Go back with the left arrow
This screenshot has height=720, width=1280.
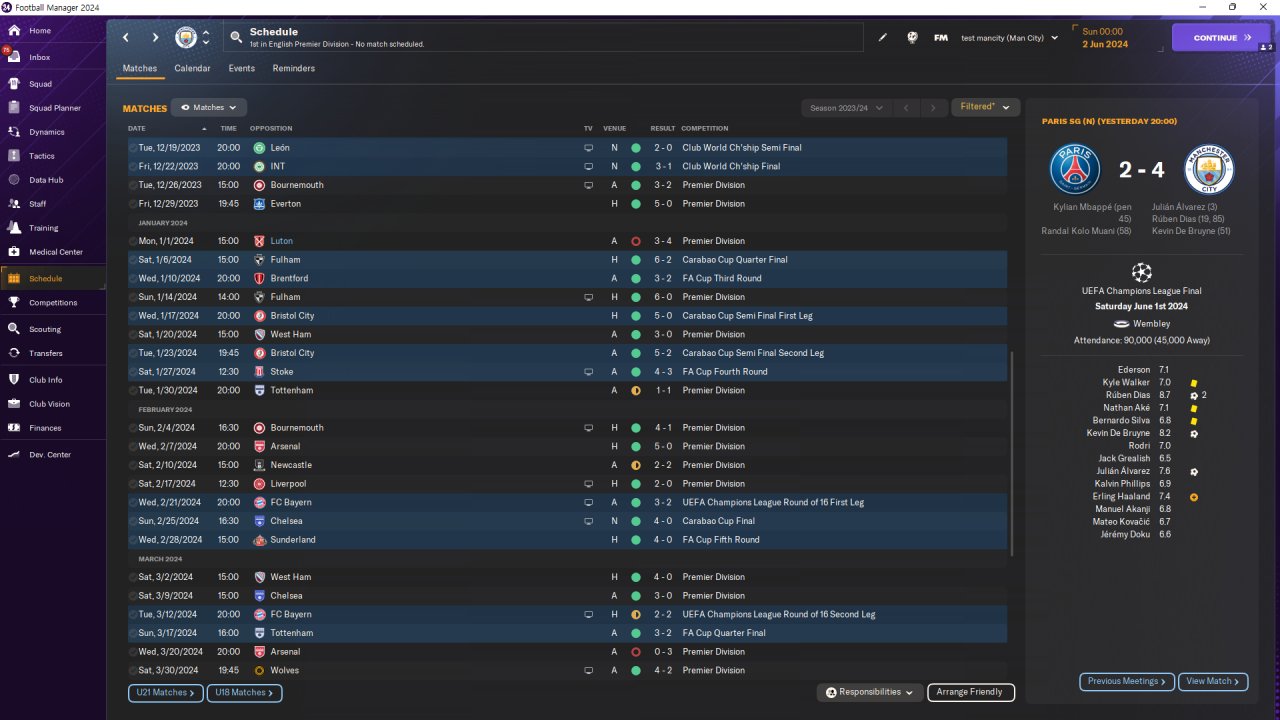pyautogui.click(x=126, y=38)
